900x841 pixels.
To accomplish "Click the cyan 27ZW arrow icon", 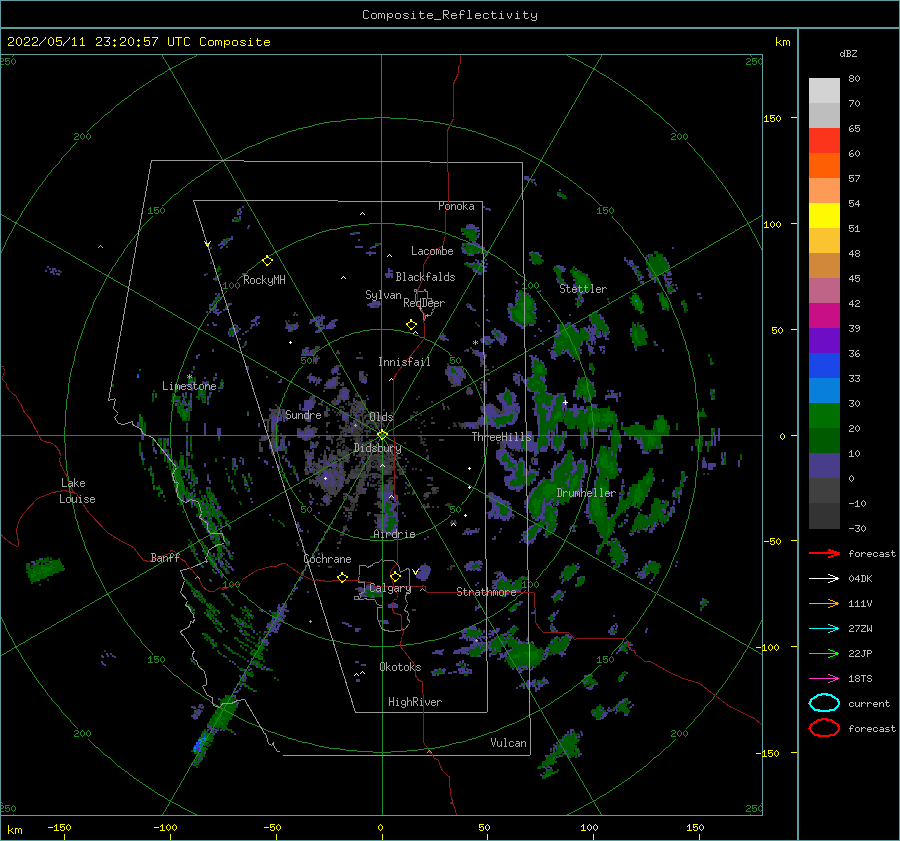I will click(x=824, y=629).
